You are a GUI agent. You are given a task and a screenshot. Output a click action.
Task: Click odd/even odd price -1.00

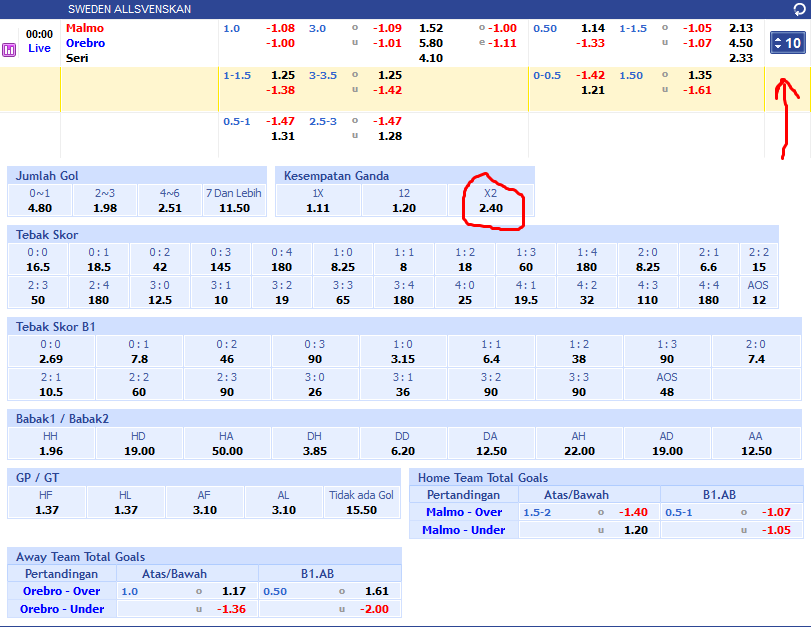(502, 28)
